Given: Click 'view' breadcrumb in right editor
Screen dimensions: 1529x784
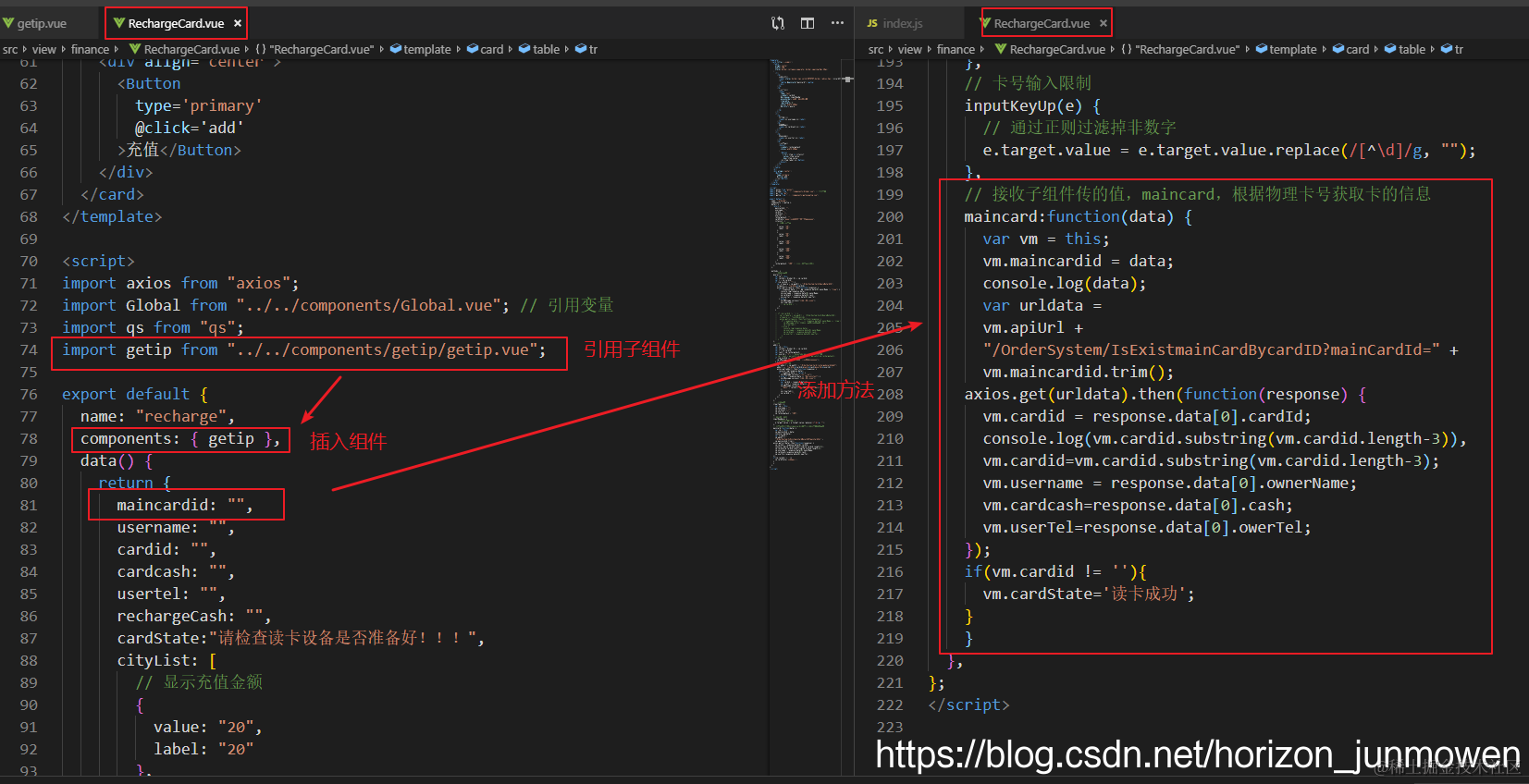Looking at the screenshot, I should coord(910,49).
